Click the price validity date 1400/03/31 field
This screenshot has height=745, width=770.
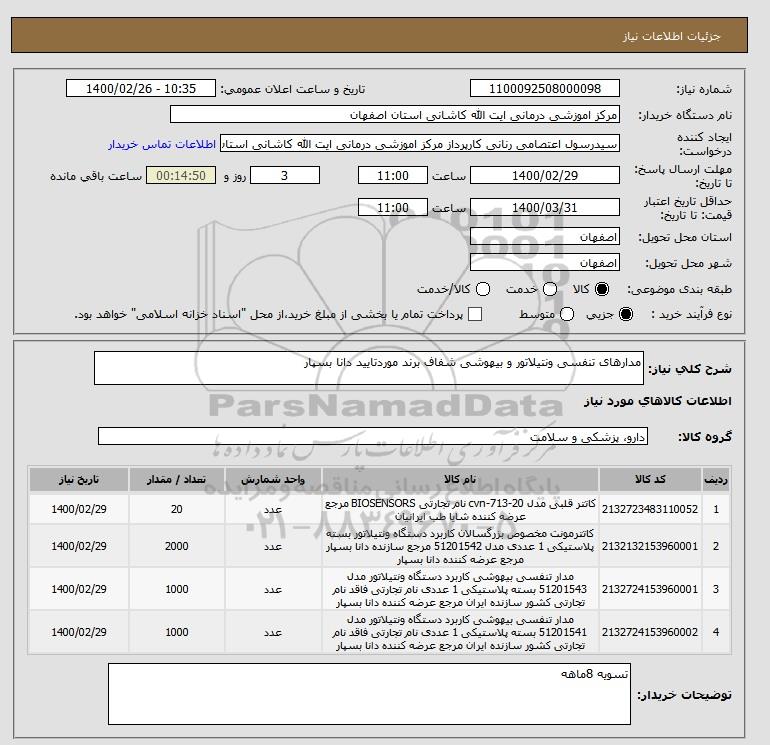tap(545, 208)
